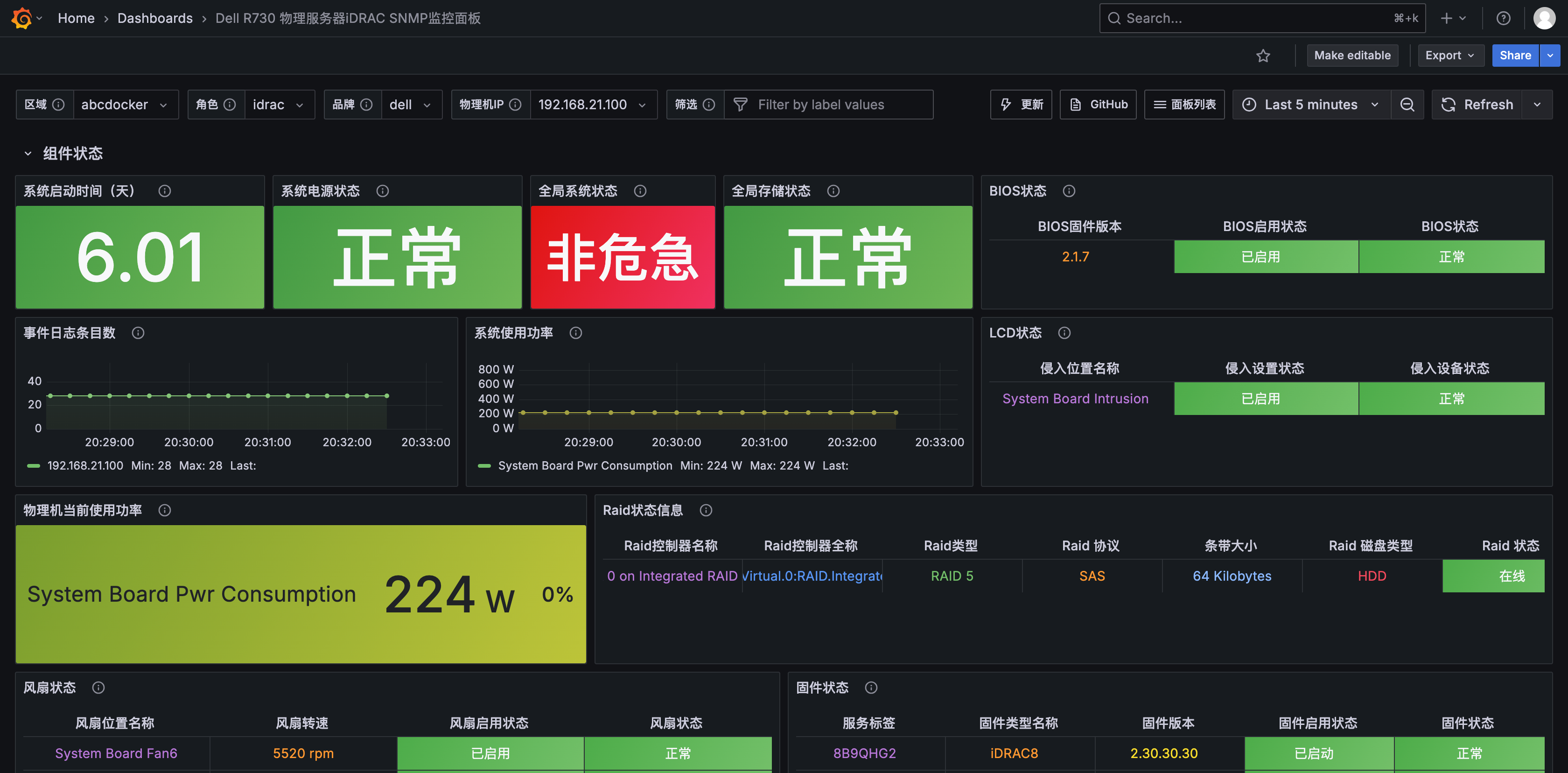This screenshot has height=773, width=1568.
Task: Open the help question mark icon
Action: (x=1503, y=18)
